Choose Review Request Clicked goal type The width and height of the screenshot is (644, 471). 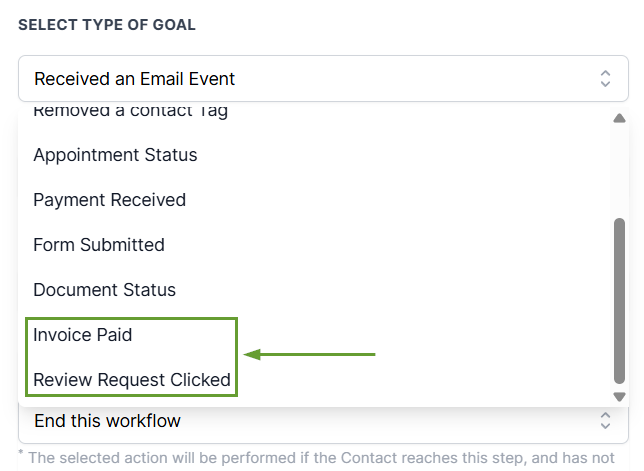pos(132,380)
